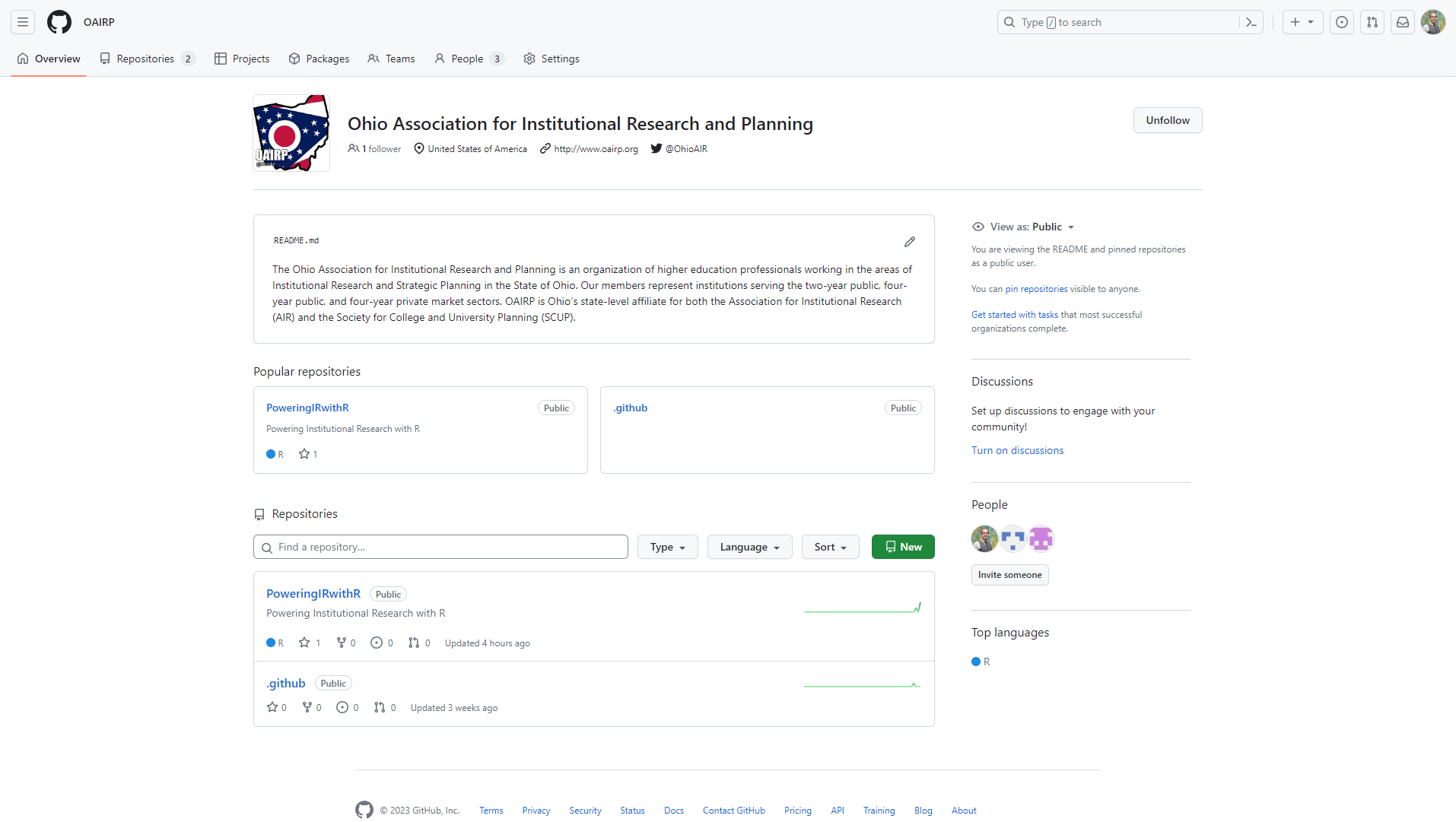1456x822 pixels.
Task: Open the .github activity sparkline graph
Action: coord(862,684)
